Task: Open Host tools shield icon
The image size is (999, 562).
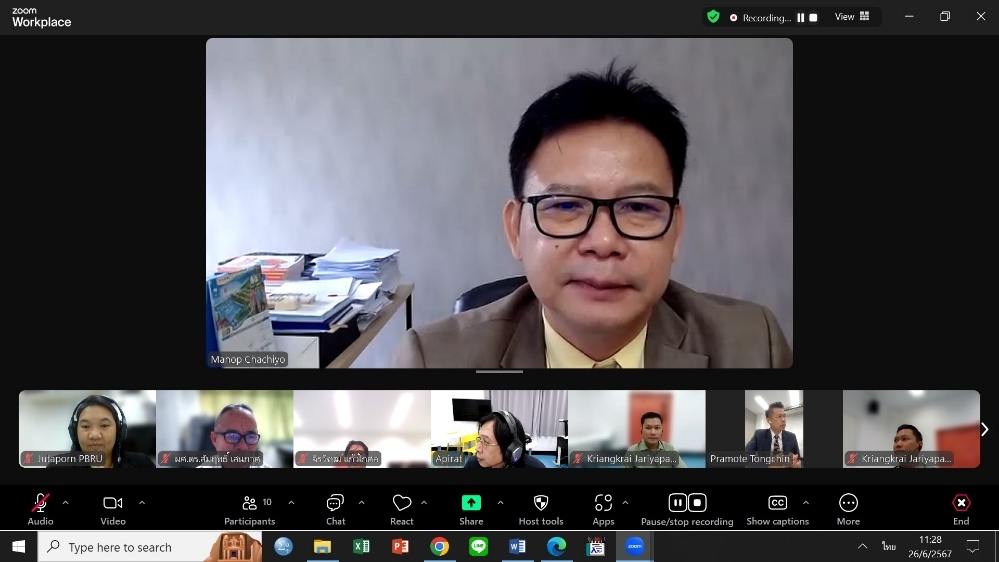Action: (541, 503)
